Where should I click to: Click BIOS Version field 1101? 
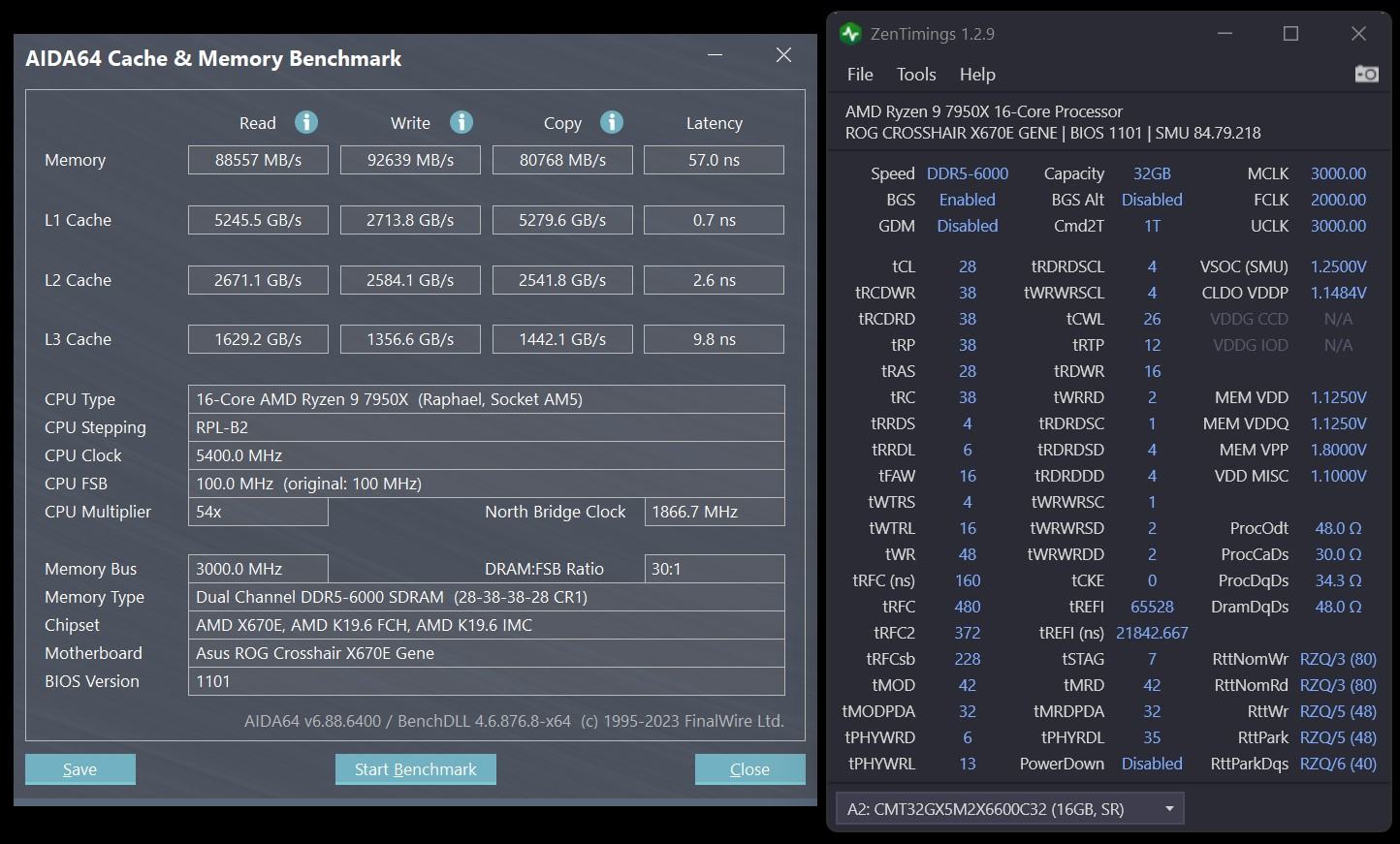click(x=486, y=681)
